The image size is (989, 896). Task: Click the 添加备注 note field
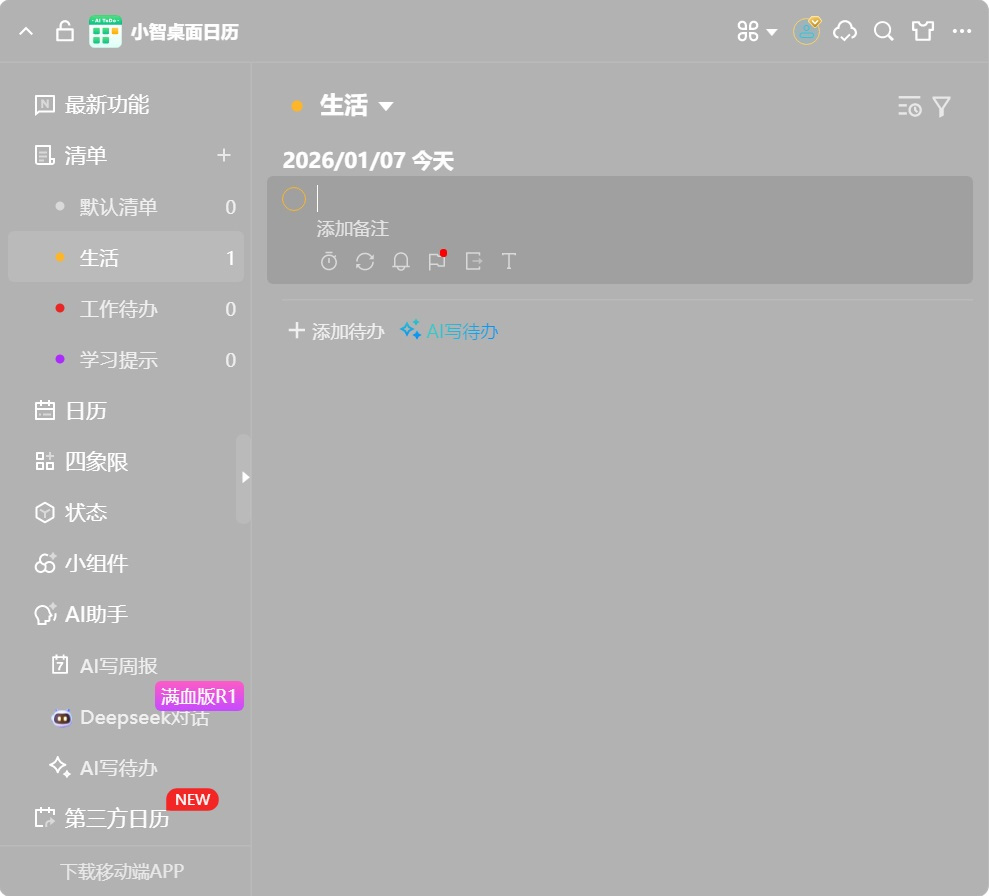tap(353, 229)
